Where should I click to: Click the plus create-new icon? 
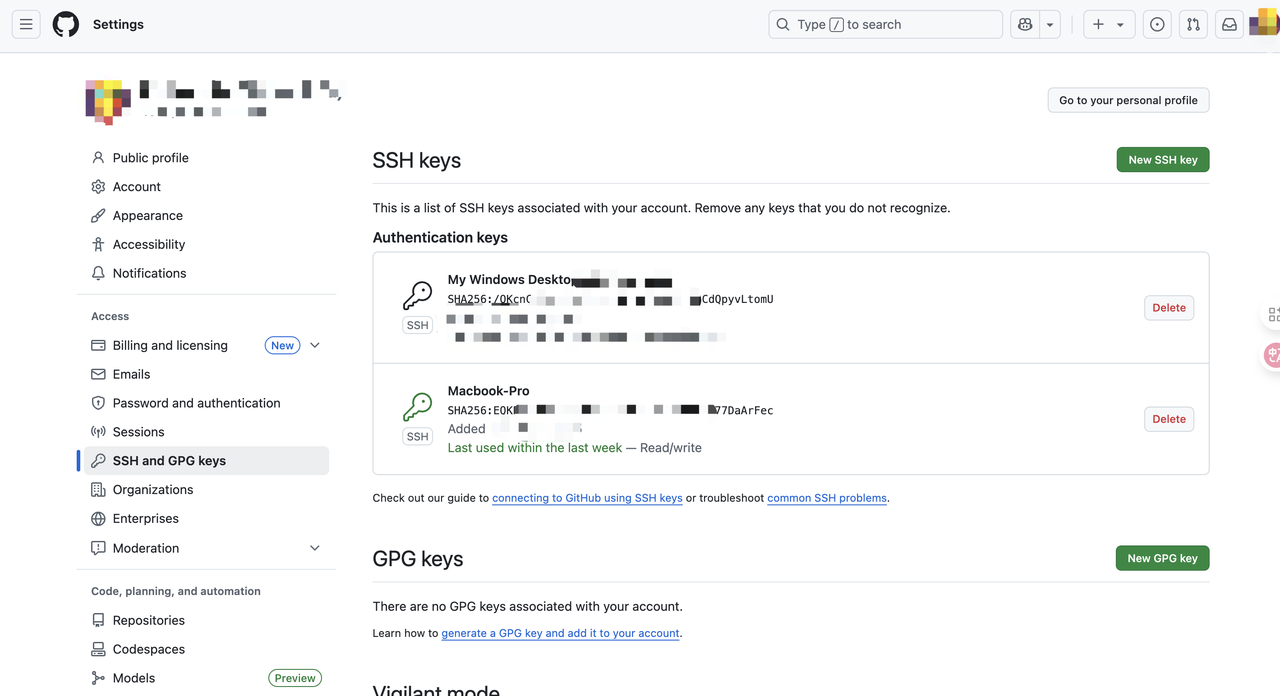coord(1099,24)
